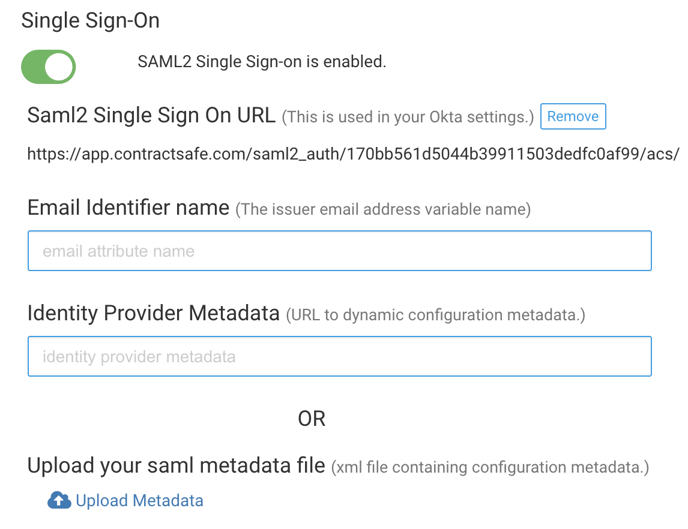Click the email attribute name field

click(x=340, y=250)
